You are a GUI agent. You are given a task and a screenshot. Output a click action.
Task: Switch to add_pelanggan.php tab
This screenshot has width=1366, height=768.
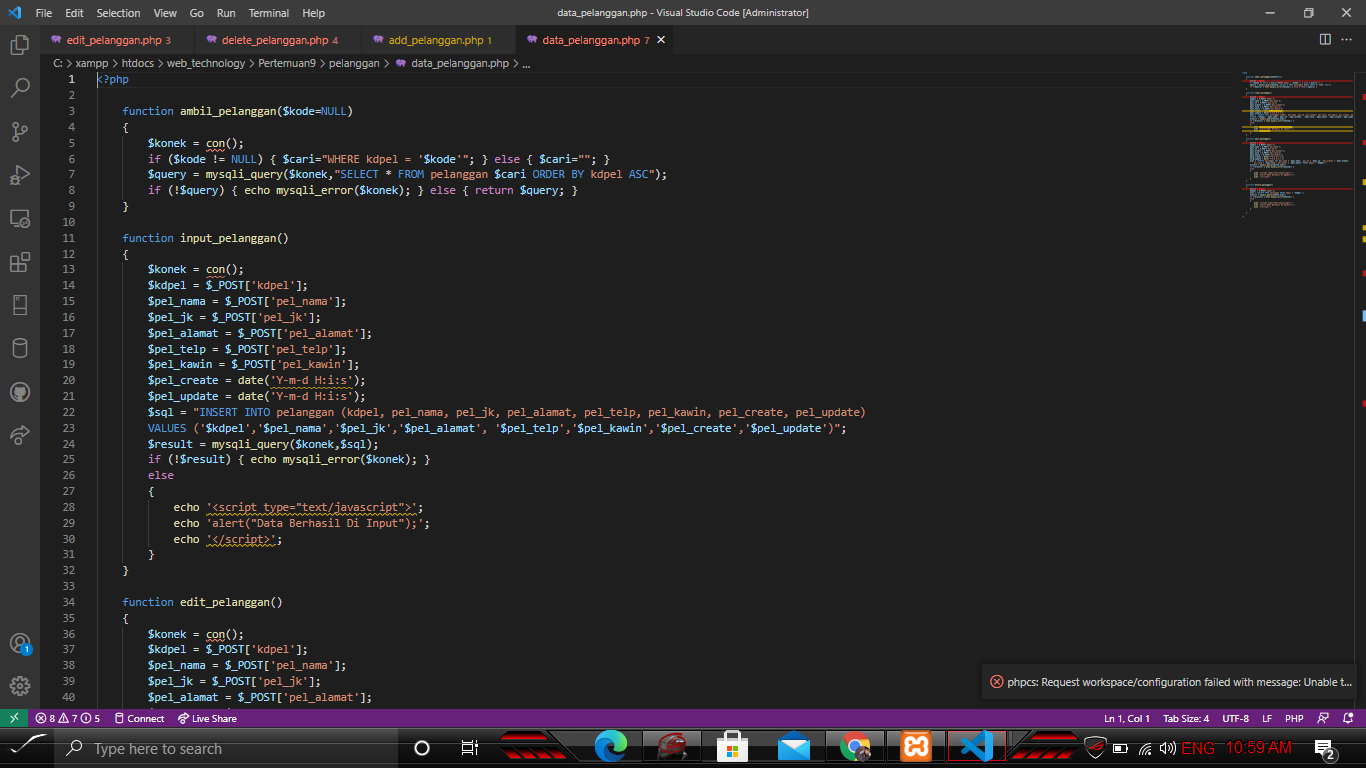[440, 40]
